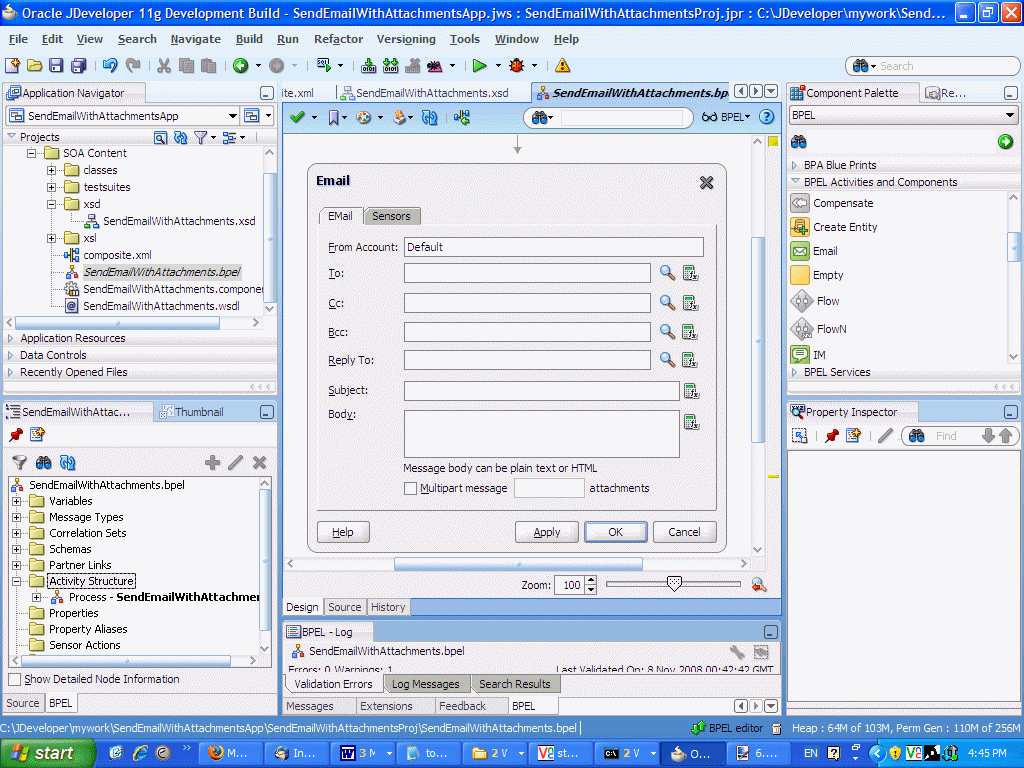Open address book search beside To field
The image size is (1024, 768).
(x=667, y=272)
